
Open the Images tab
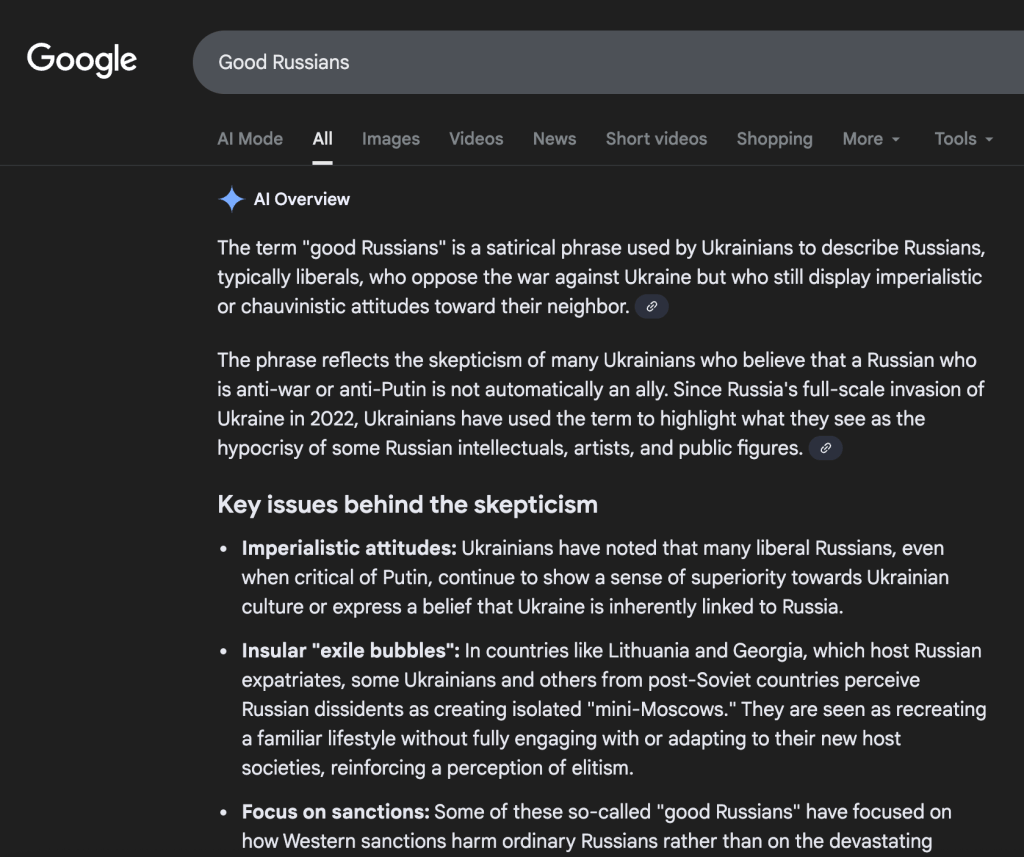click(x=390, y=139)
